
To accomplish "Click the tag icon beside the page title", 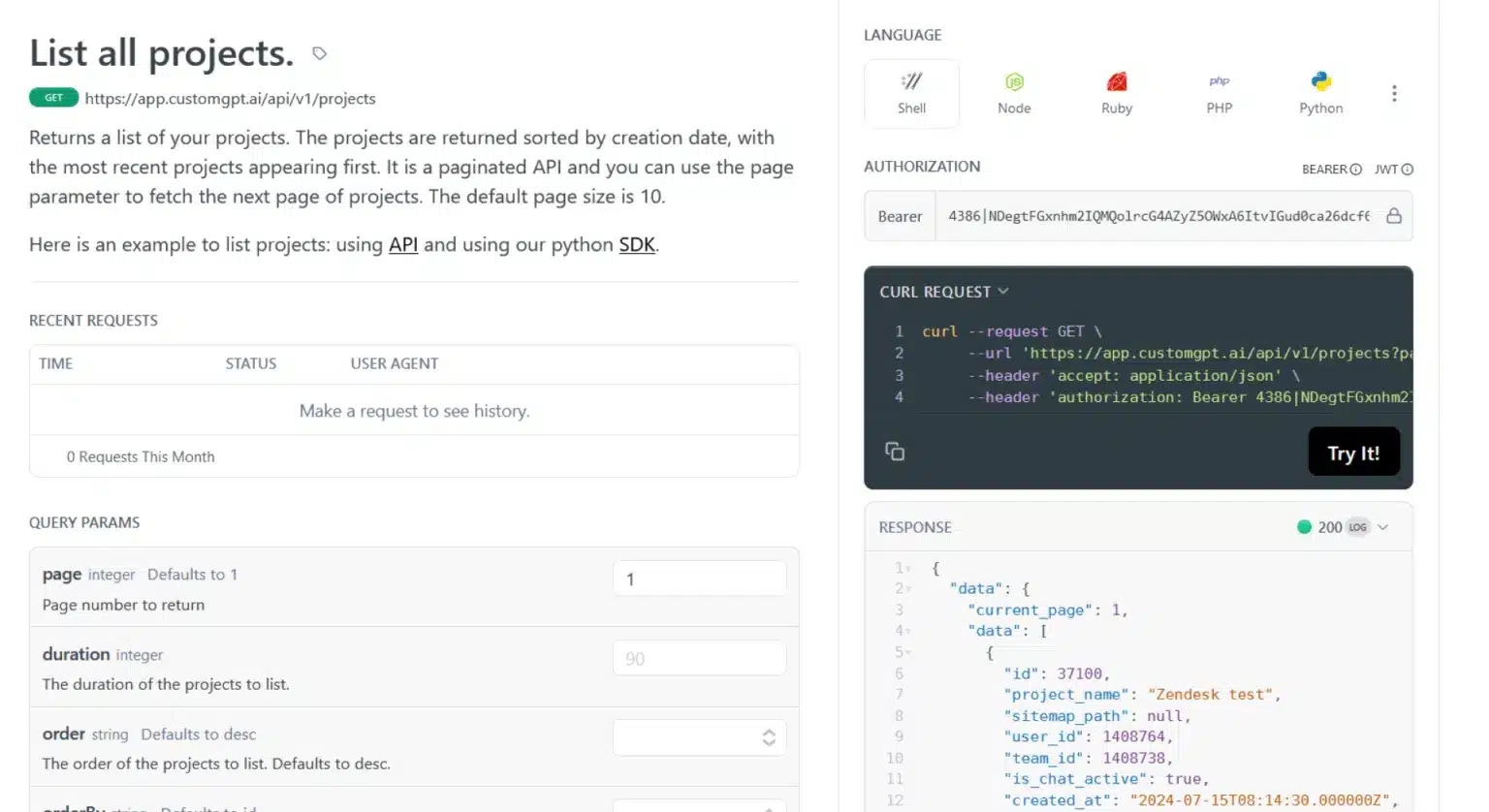I will [319, 53].
